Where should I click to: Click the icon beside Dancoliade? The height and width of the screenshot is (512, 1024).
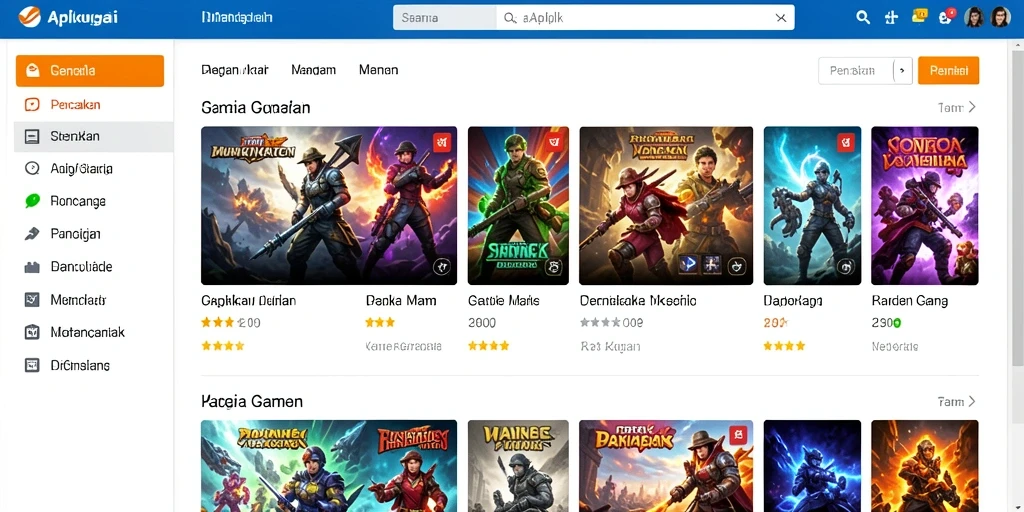click(x=31, y=267)
